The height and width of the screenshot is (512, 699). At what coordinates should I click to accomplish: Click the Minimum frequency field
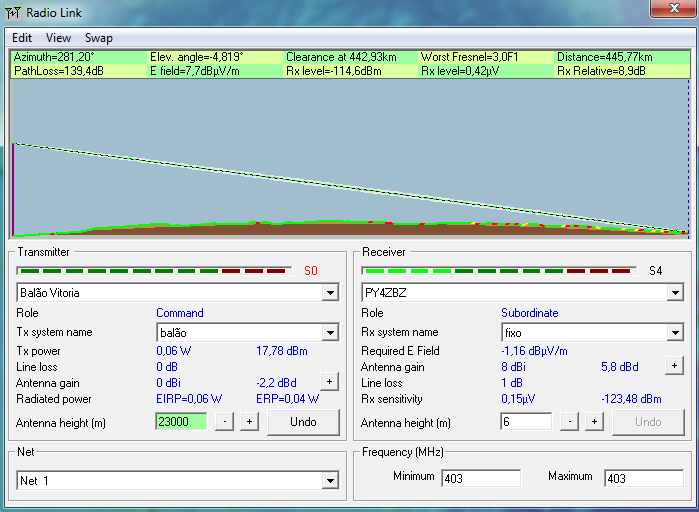480,478
